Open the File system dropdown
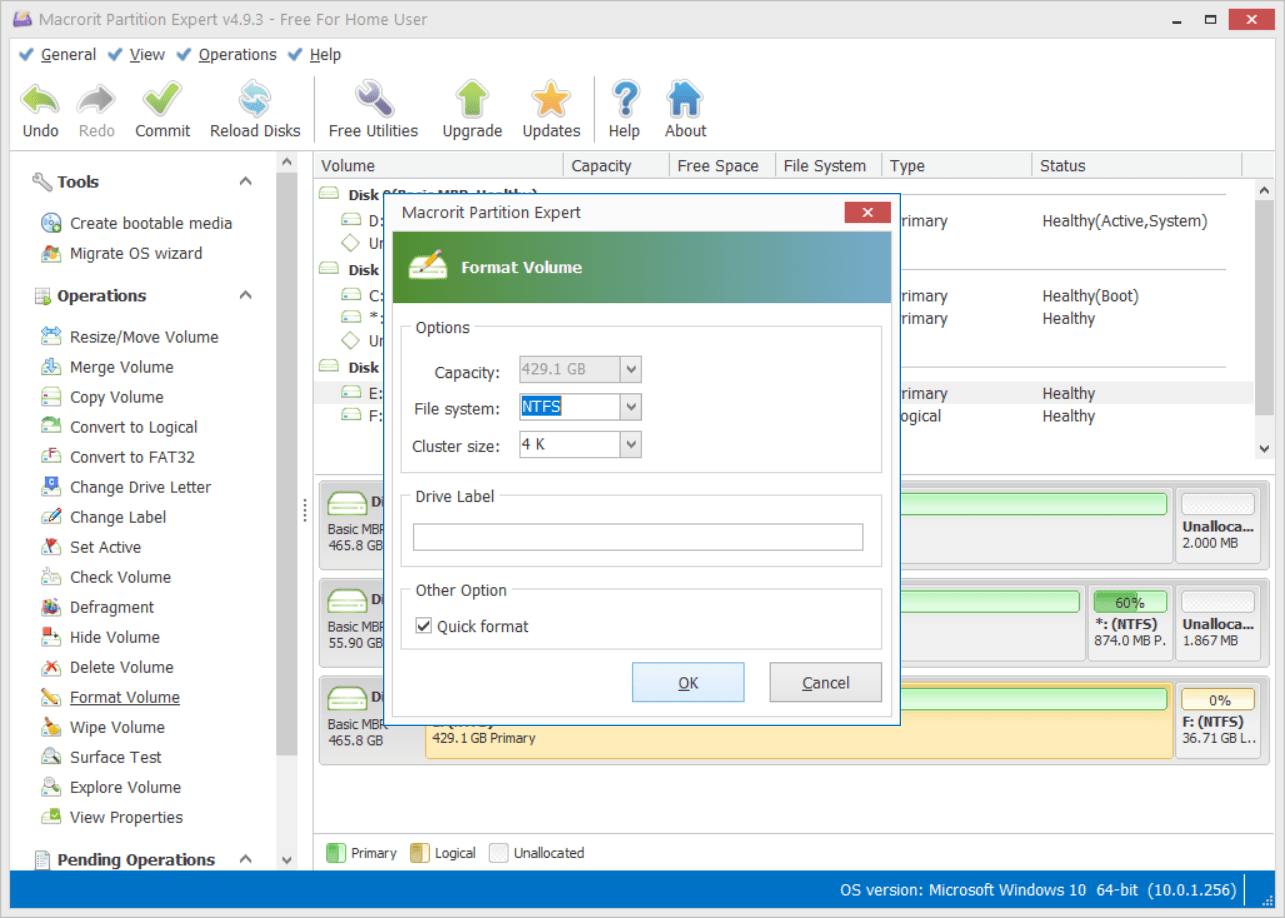Image resolution: width=1285 pixels, height=918 pixels. click(633, 406)
